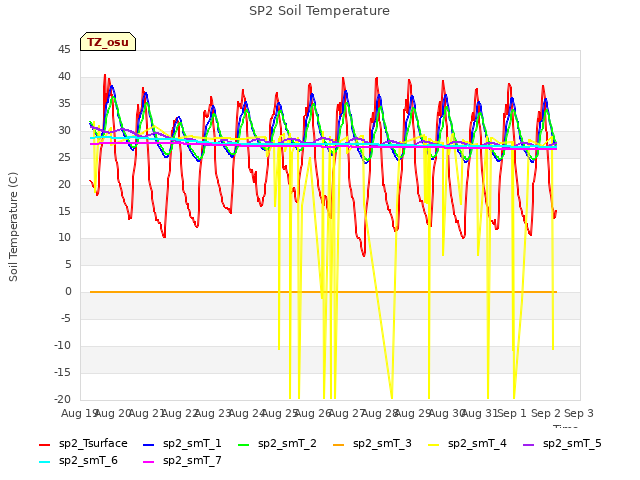Toggle the sp2_Tsurface legend entry

coord(83,444)
